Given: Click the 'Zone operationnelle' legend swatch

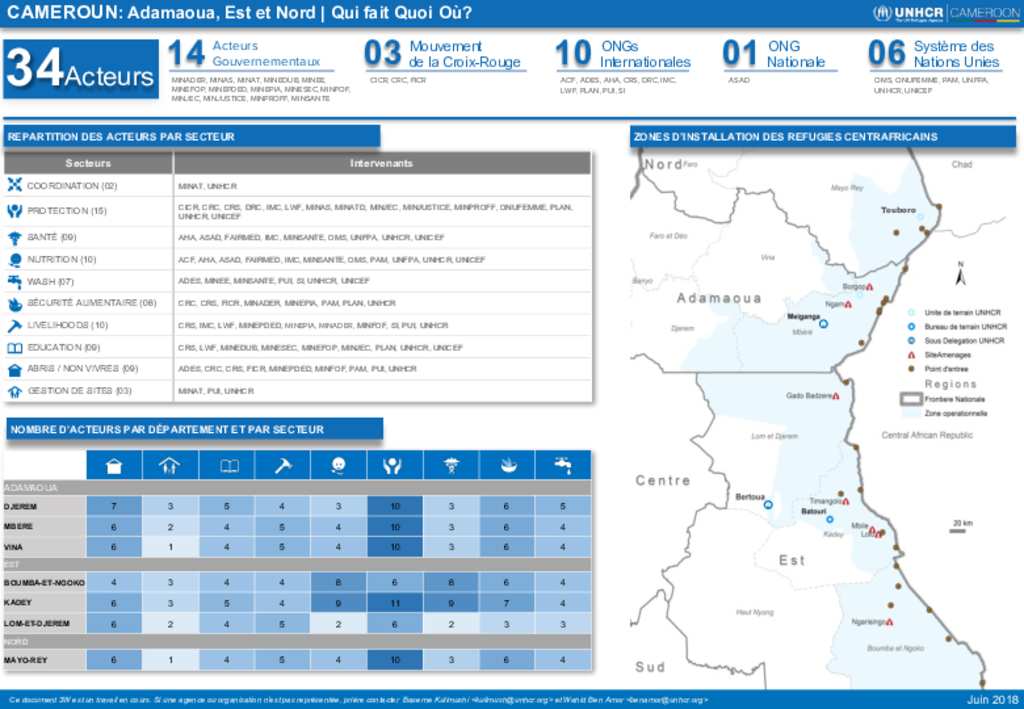Looking at the screenshot, I should [x=911, y=413].
